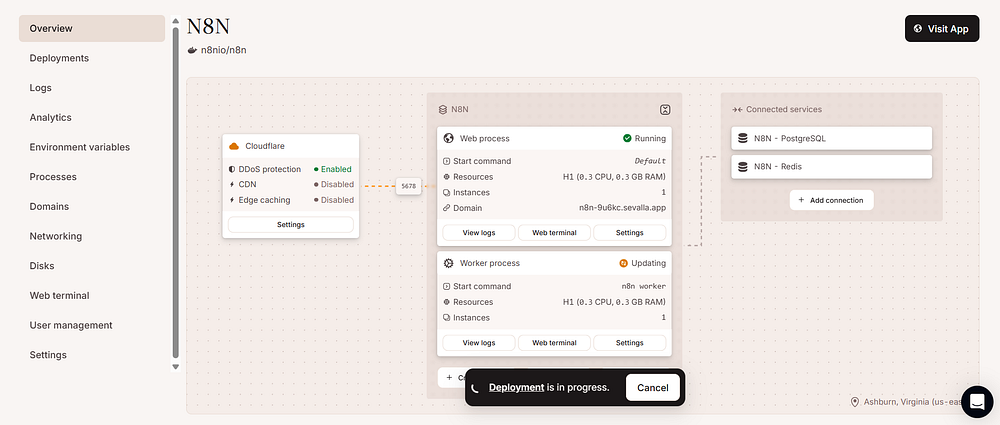Open the chat support bubble icon
This screenshot has width=1000, height=425.
click(x=976, y=401)
